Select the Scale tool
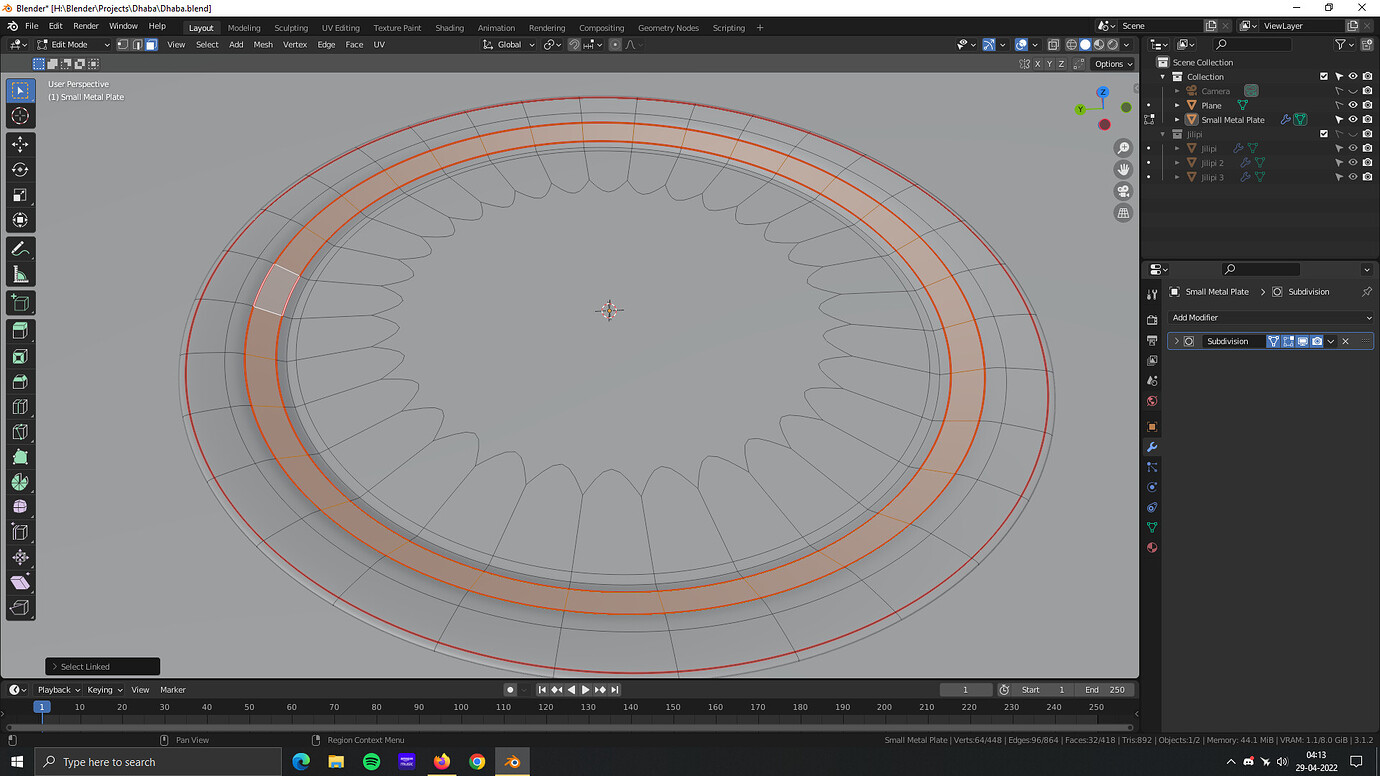Screen dimensions: 1380x776 pos(20,195)
